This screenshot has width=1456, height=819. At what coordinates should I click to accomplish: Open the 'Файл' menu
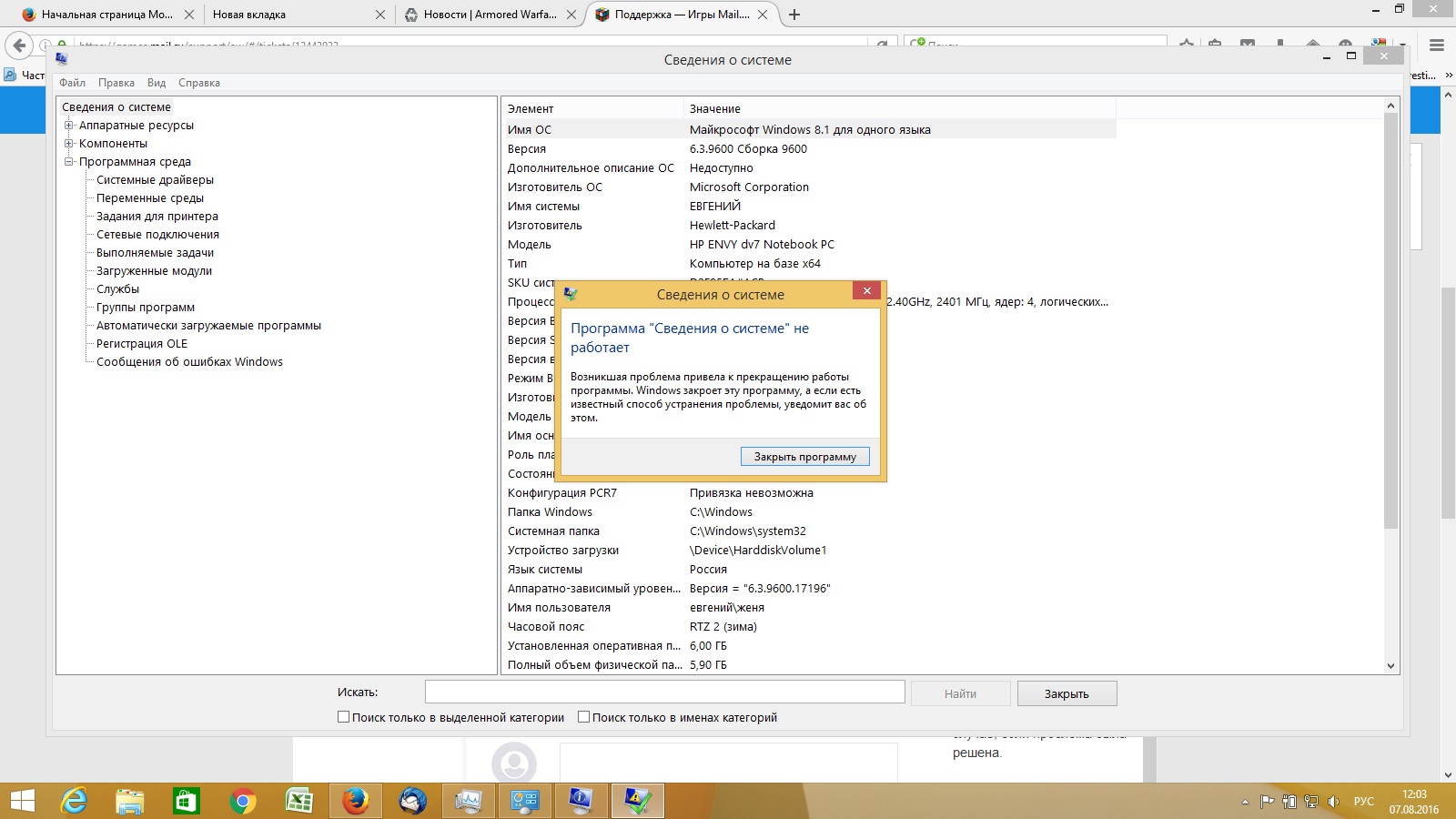[73, 83]
